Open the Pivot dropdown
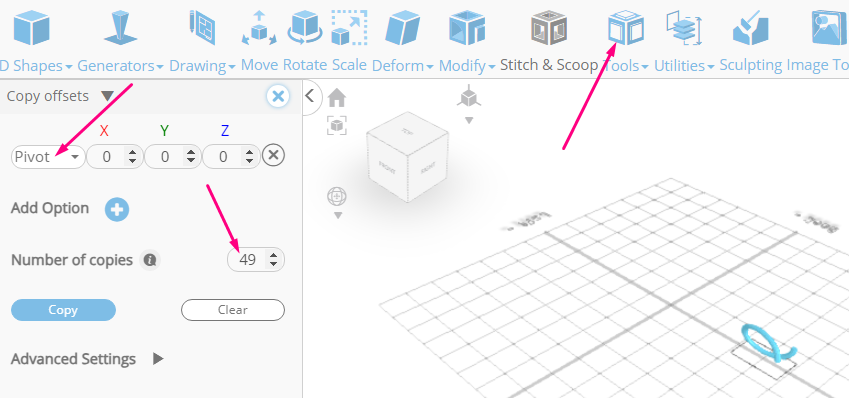 tap(48, 157)
